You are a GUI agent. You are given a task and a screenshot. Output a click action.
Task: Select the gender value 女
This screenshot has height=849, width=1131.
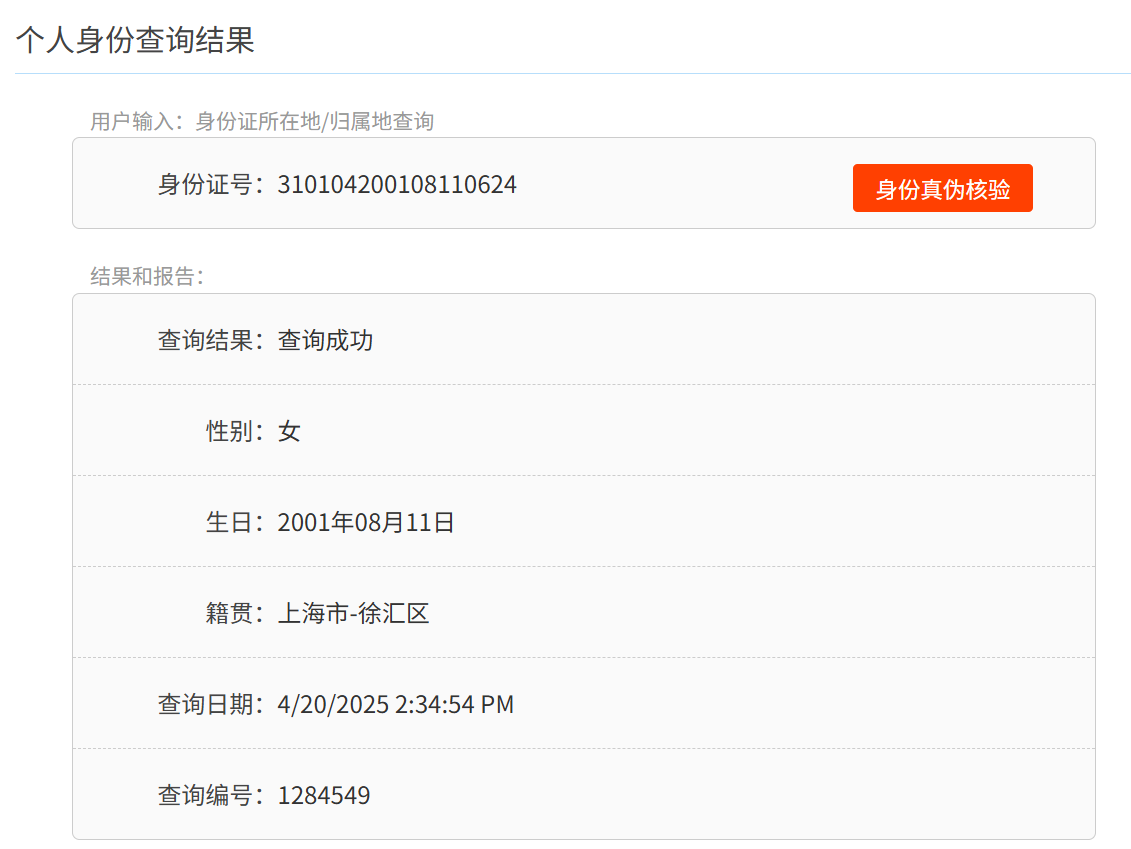point(289,431)
